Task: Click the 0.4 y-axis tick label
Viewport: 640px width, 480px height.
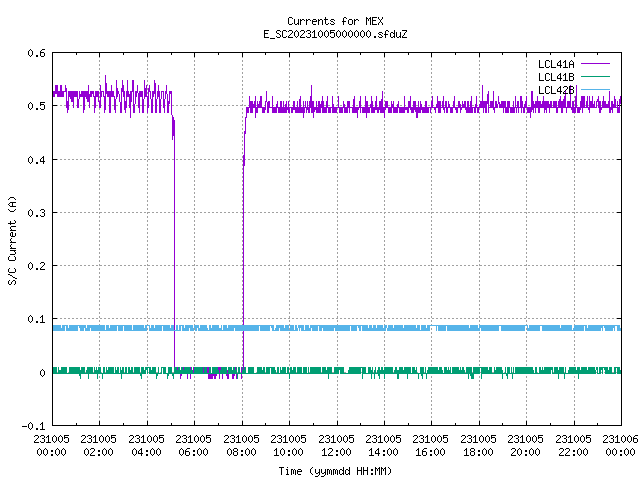Action: pyautogui.click(x=36, y=160)
